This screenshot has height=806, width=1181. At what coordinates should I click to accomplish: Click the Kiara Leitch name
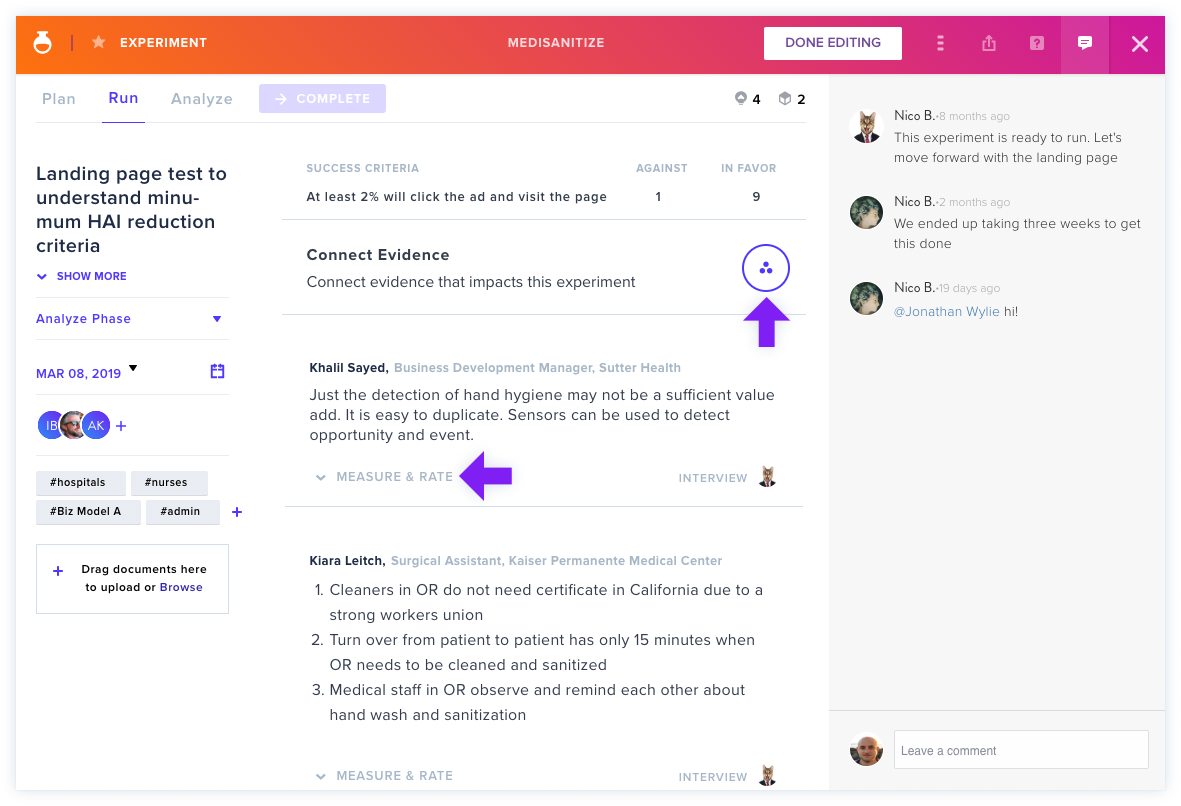pos(347,560)
